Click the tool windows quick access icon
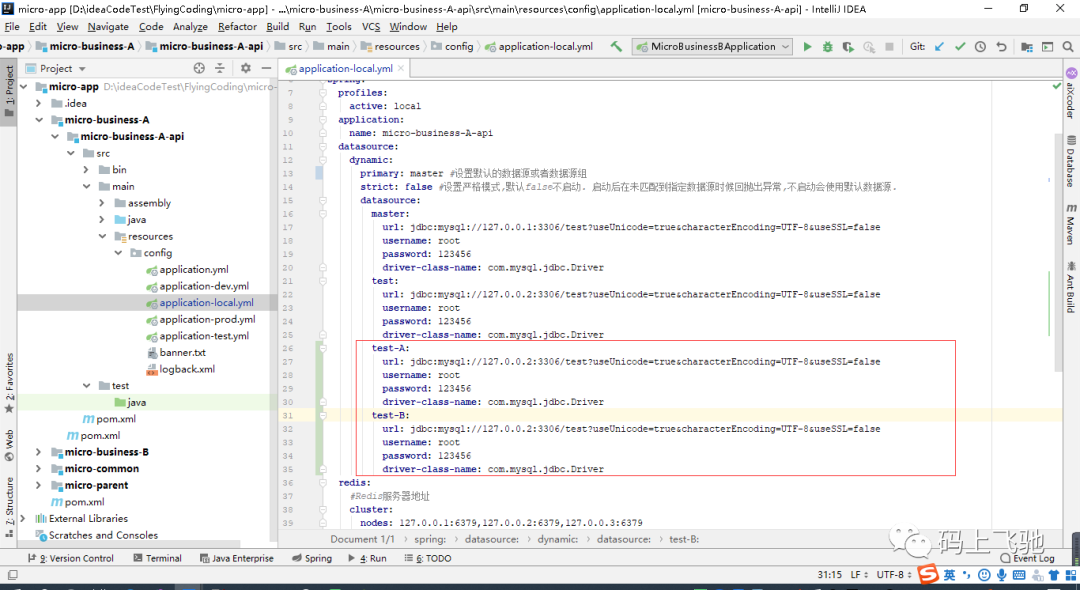 pos(12,575)
